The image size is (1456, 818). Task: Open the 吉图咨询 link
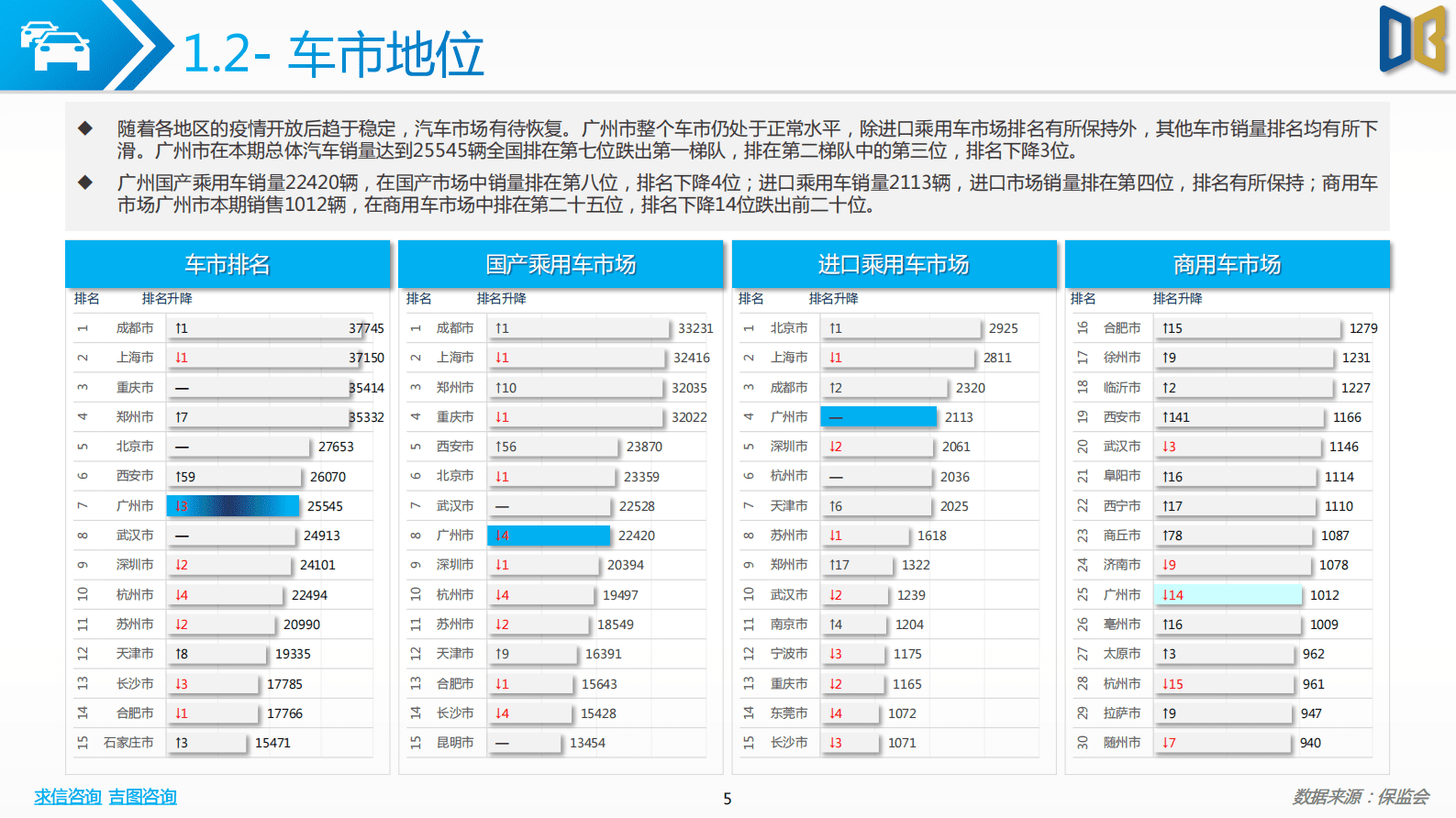click(142, 797)
